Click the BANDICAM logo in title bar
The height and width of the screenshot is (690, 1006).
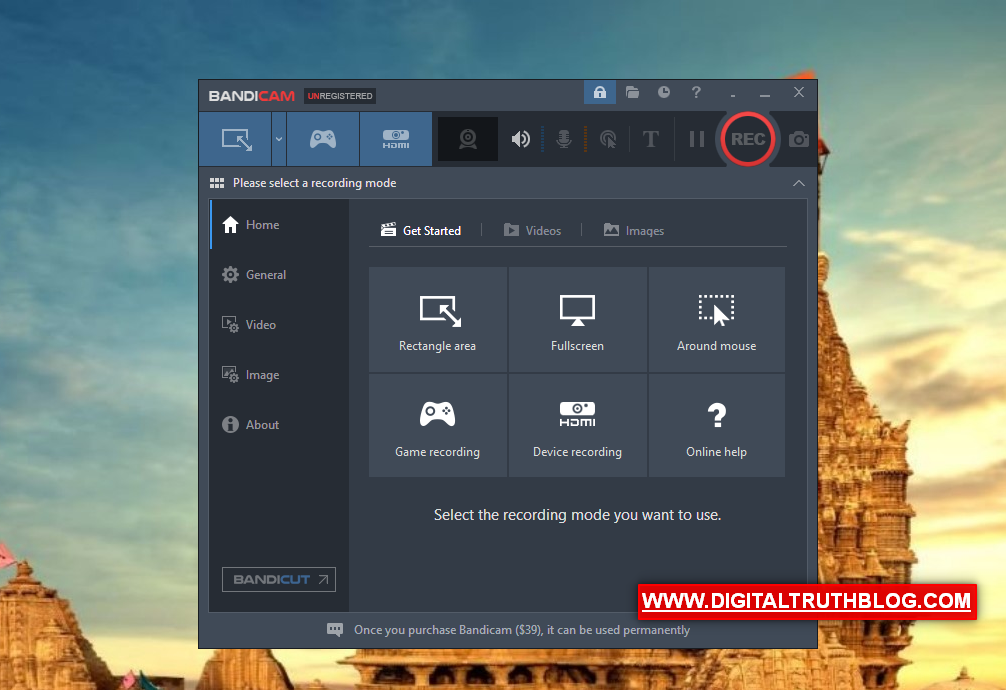point(252,96)
